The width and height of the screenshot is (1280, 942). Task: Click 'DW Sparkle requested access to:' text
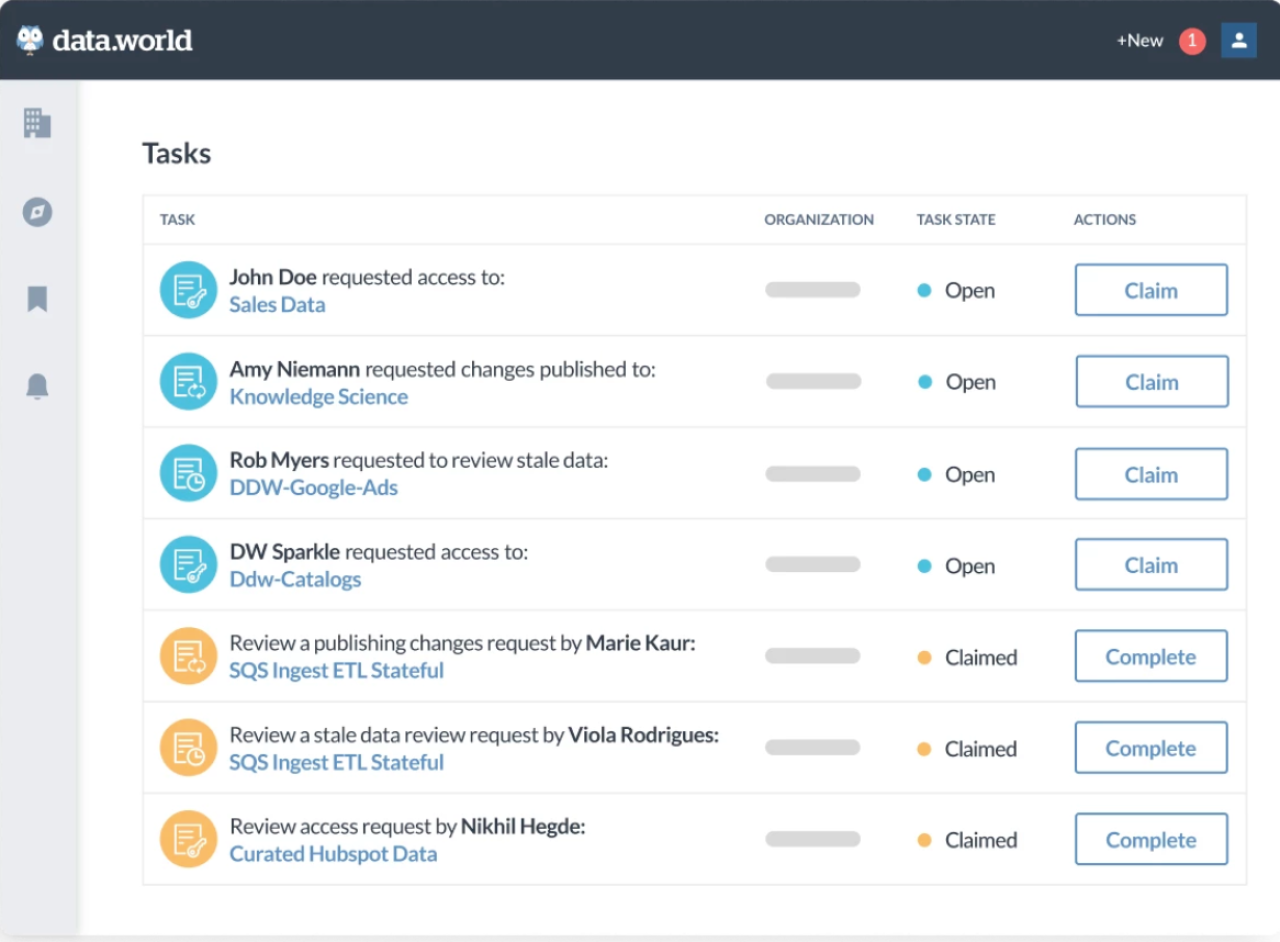pyautogui.click(x=378, y=552)
